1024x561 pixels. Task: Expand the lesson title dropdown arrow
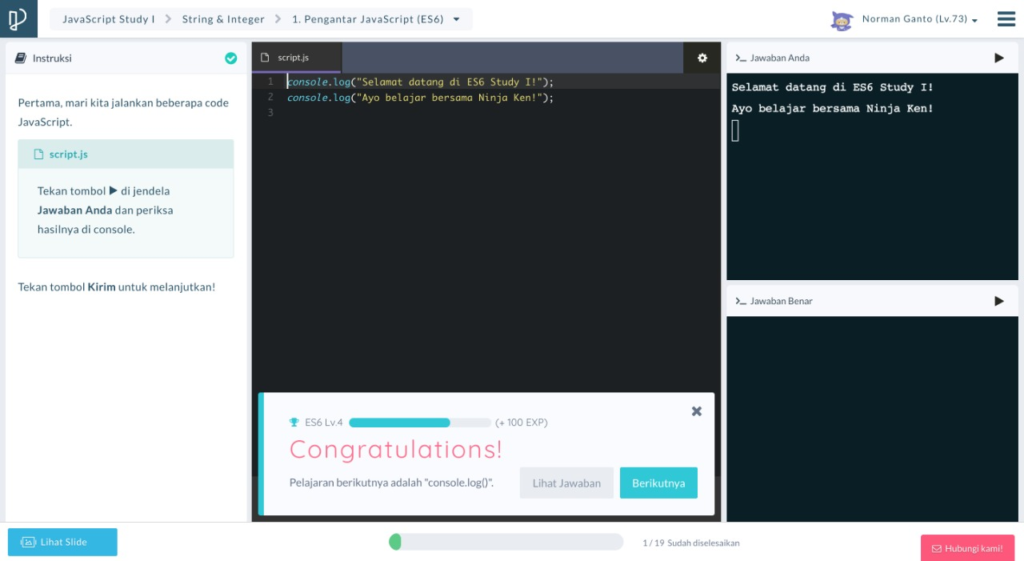click(457, 19)
